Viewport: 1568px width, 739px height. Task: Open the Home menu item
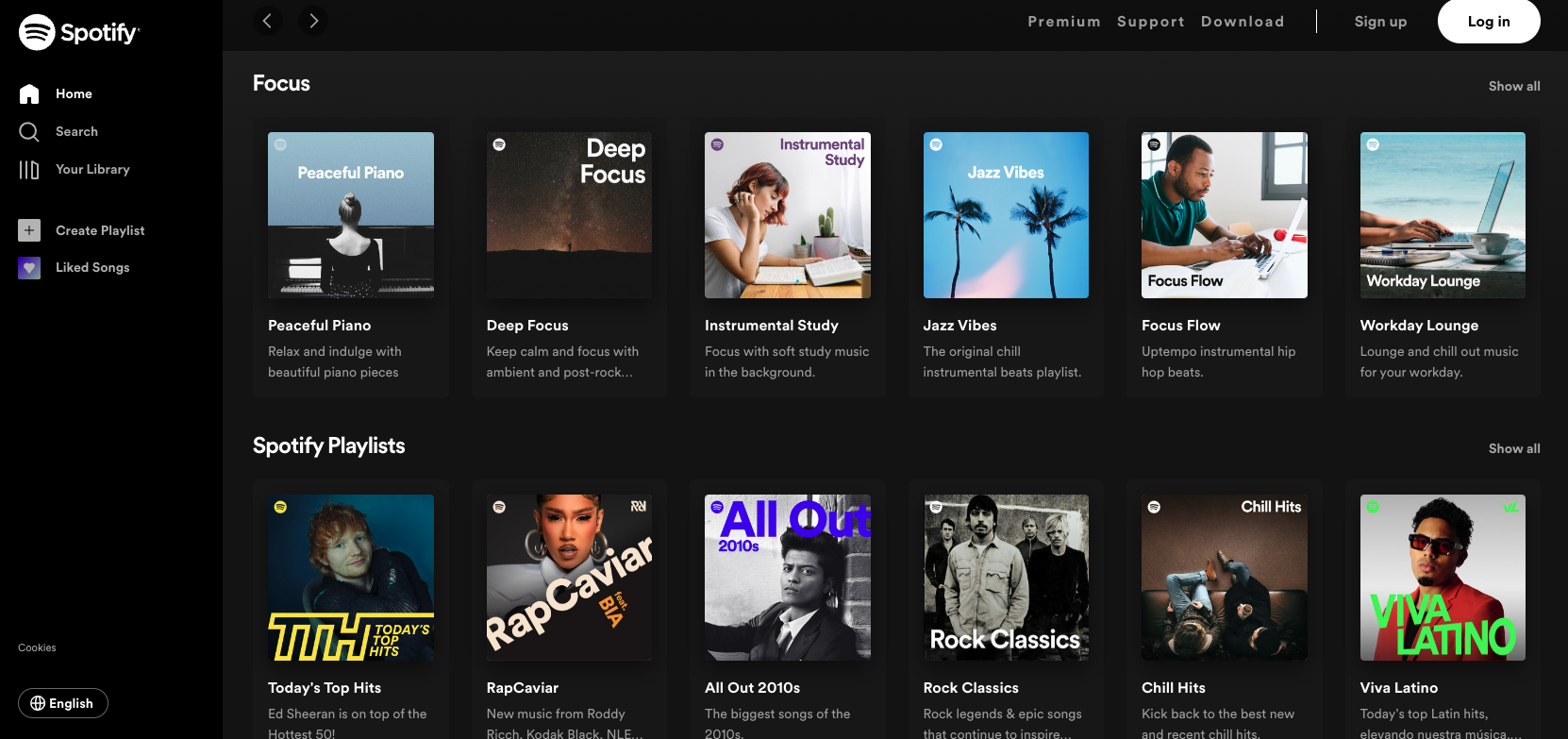(74, 93)
